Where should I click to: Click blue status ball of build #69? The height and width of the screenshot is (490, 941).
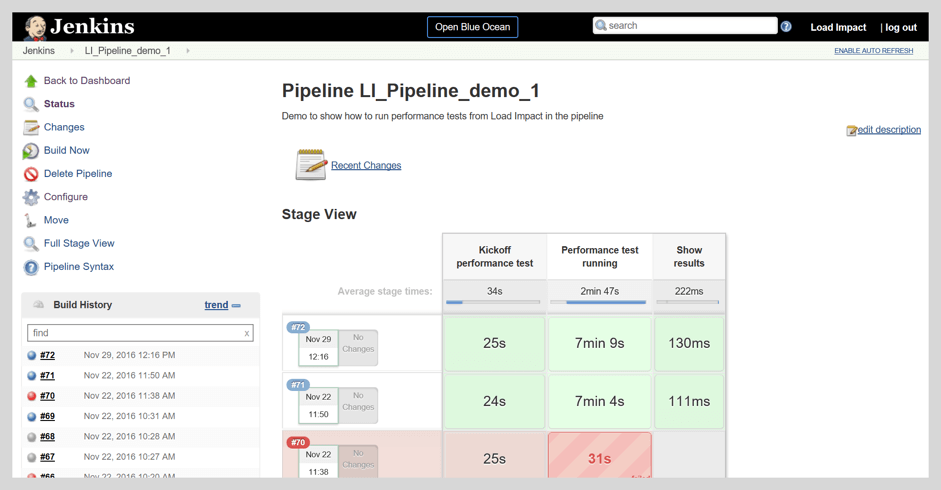(x=32, y=416)
